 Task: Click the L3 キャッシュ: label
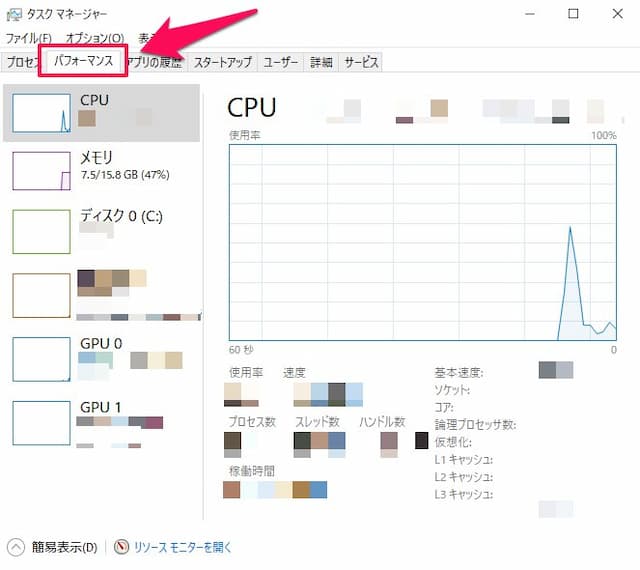464,494
